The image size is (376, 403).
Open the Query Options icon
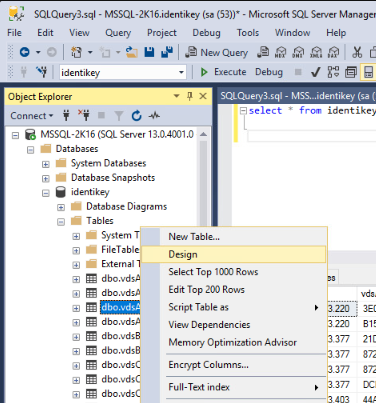coord(351,72)
